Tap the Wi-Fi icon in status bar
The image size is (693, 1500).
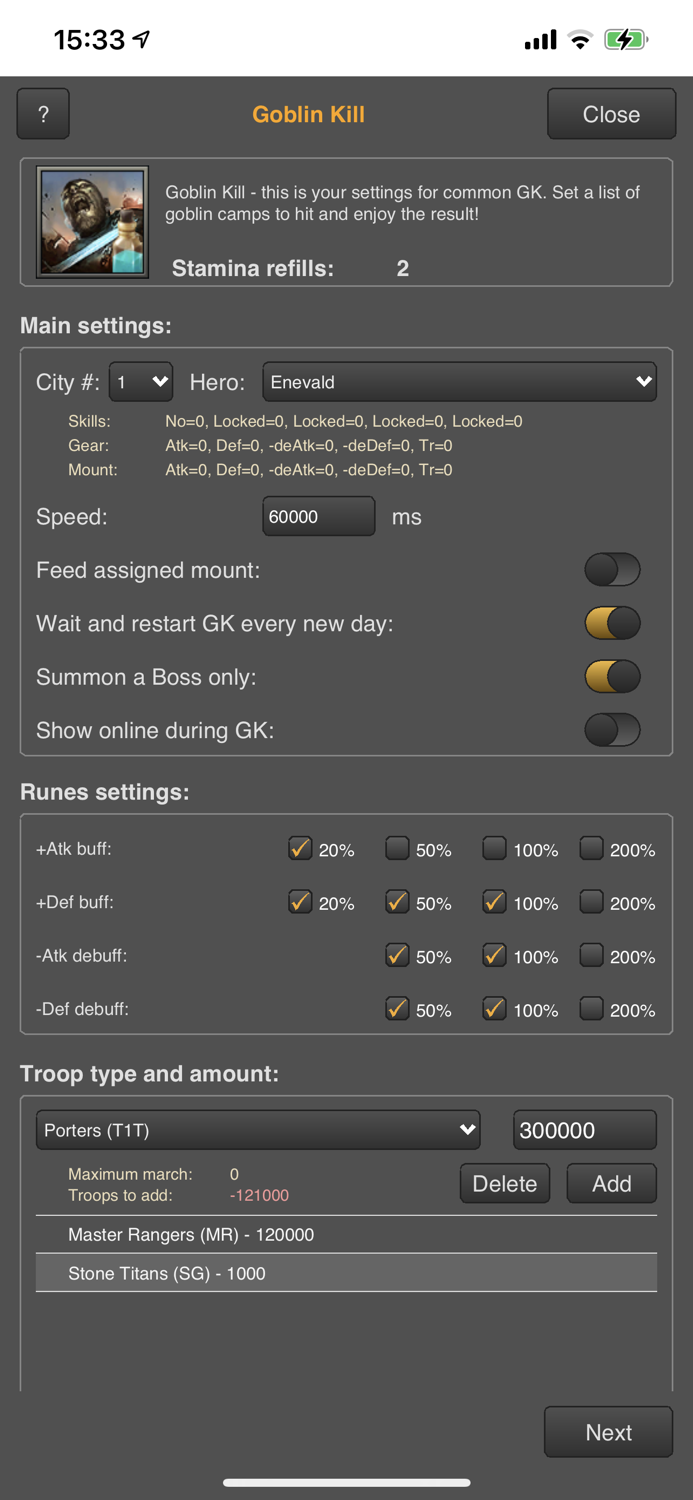pyautogui.click(x=579, y=40)
